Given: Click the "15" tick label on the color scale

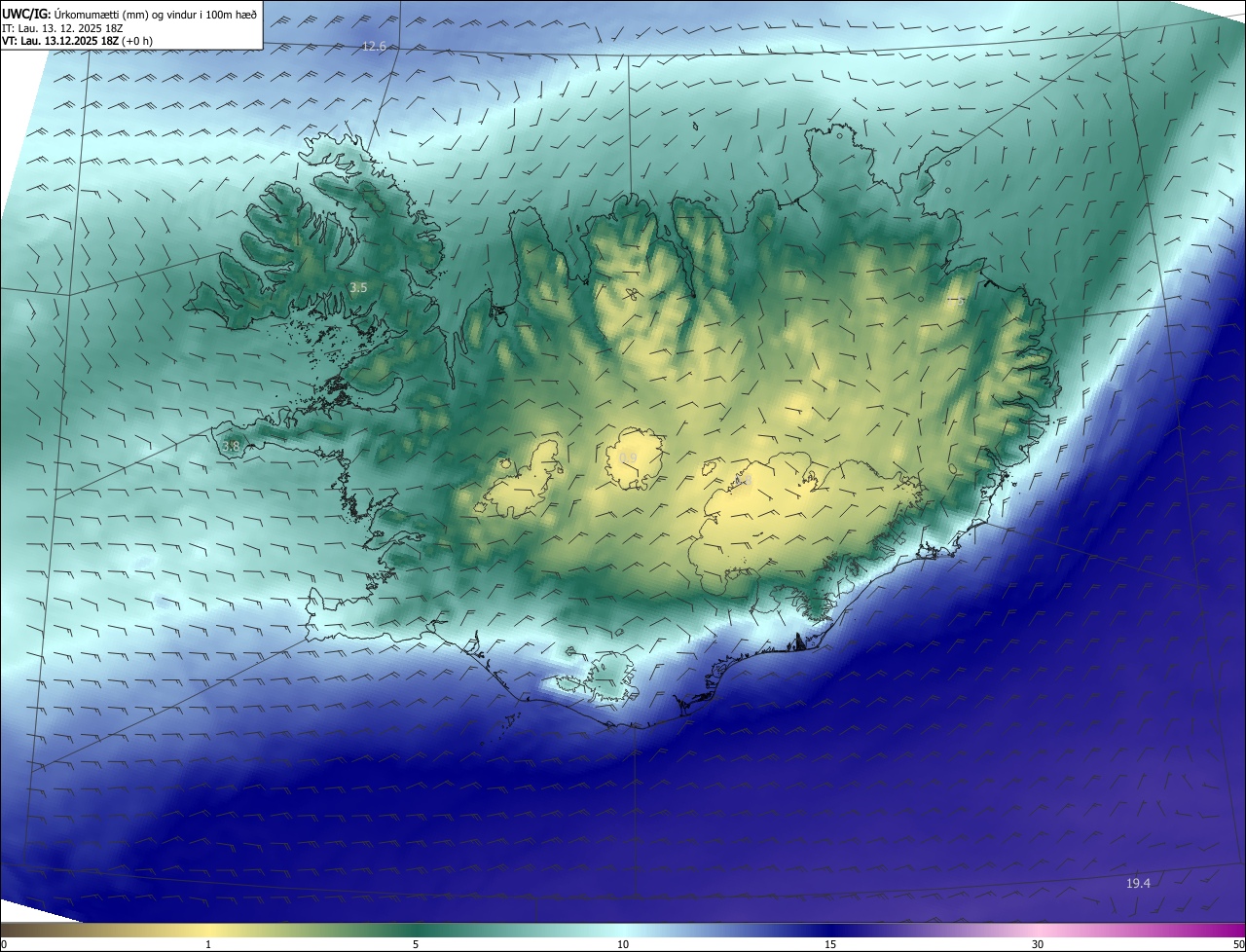Looking at the screenshot, I should pos(830,944).
